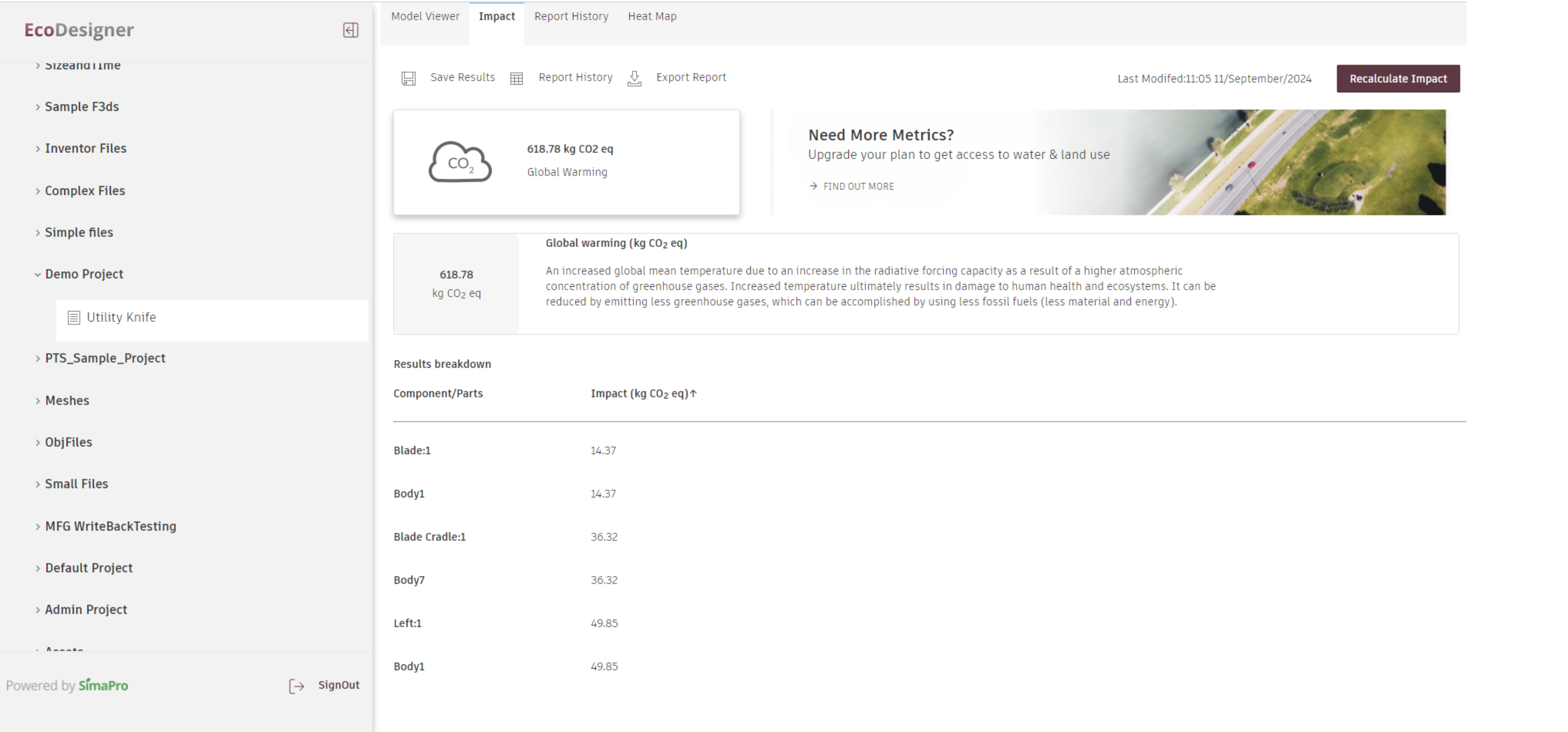Collapse the sidebar panel icon
The width and height of the screenshot is (1568, 732).
click(x=351, y=30)
